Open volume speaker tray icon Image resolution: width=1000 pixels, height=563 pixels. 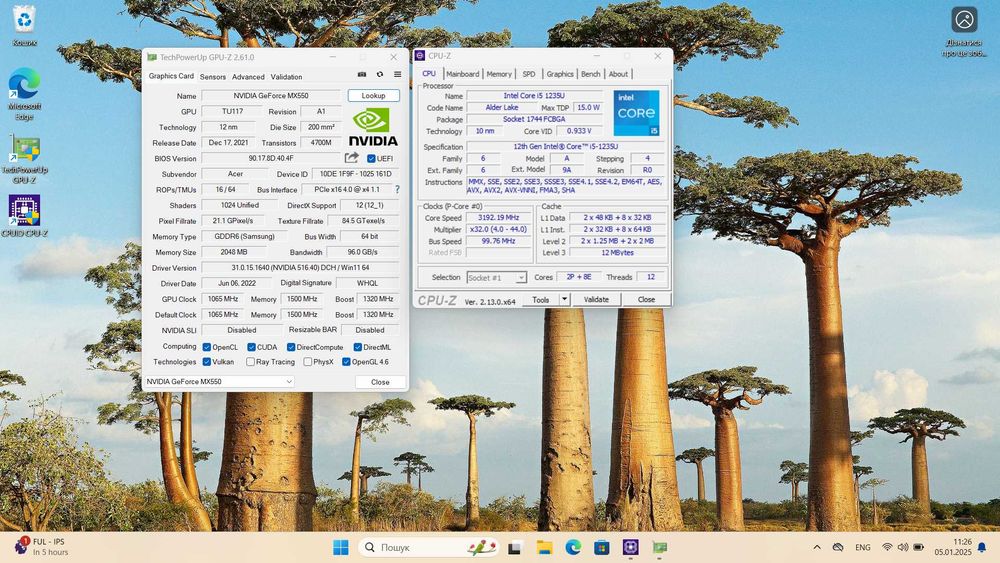click(902, 547)
